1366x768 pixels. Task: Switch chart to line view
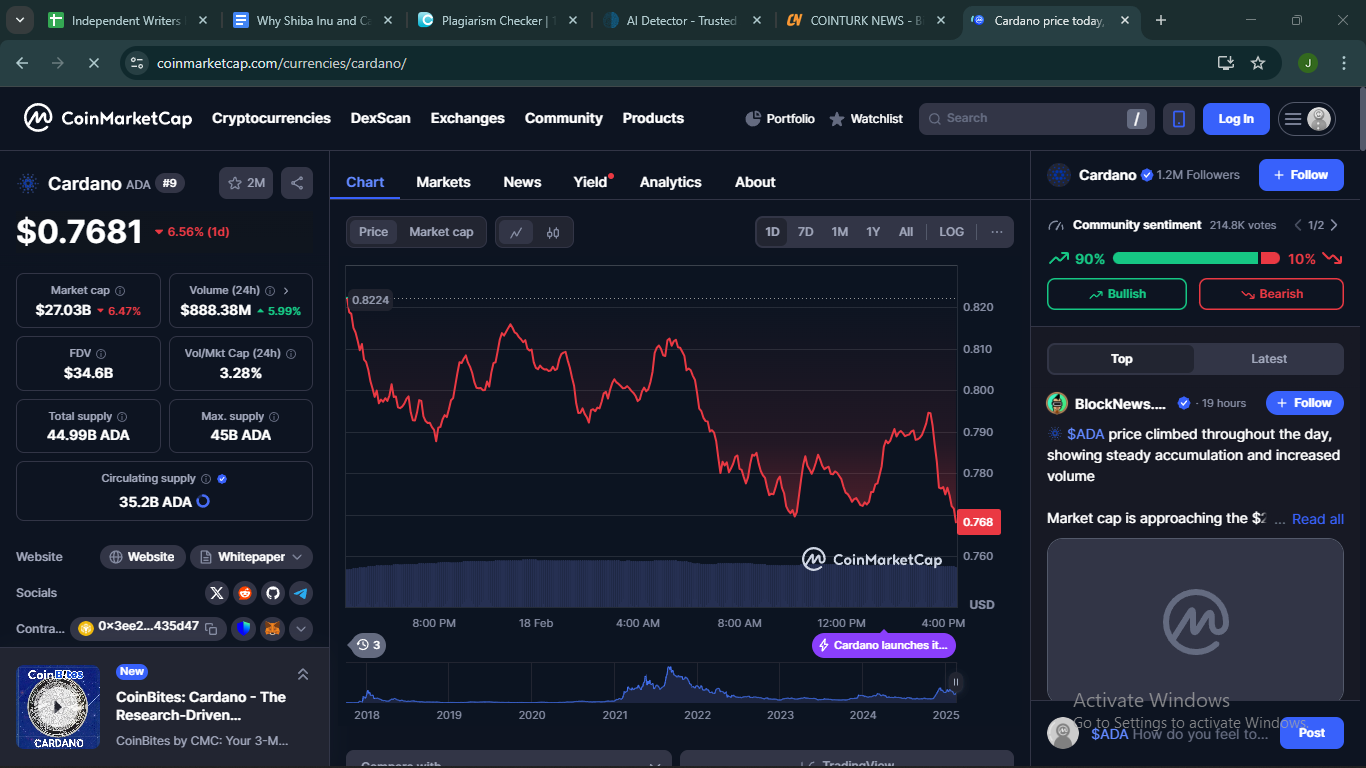(516, 232)
